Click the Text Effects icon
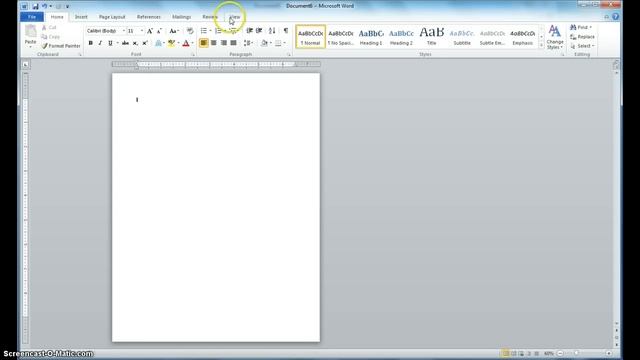The height and width of the screenshot is (360, 640). click(158, 43)
